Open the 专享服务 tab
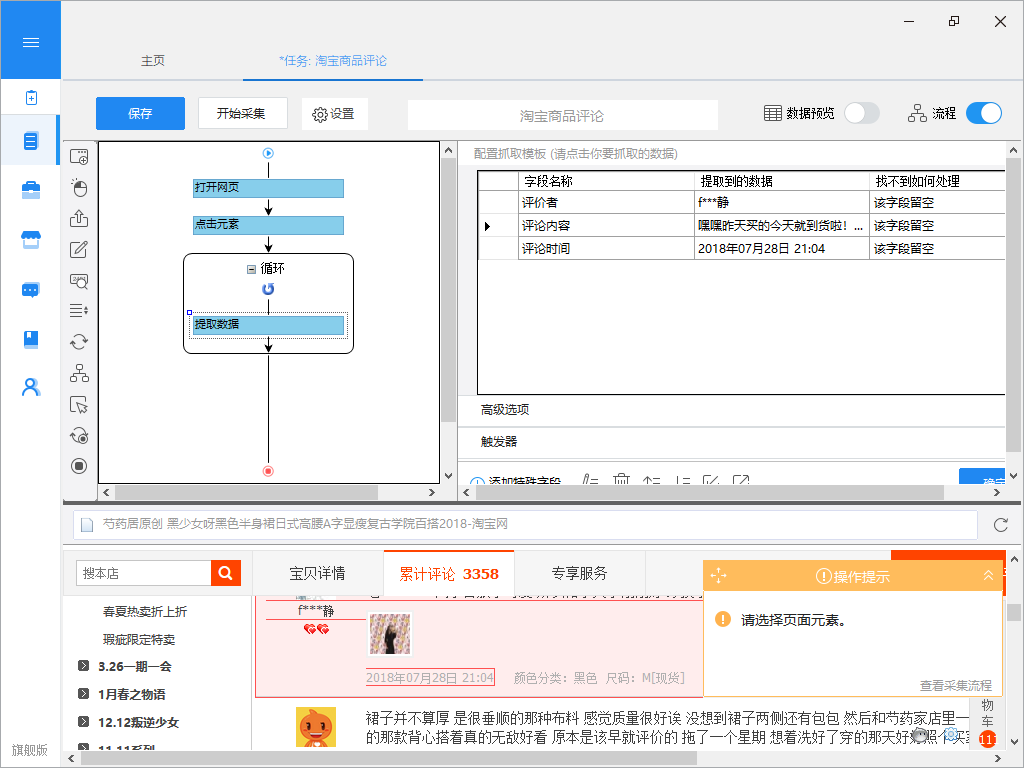The width and height of the screenshot is (1024, 768). [x=579, y=573]
